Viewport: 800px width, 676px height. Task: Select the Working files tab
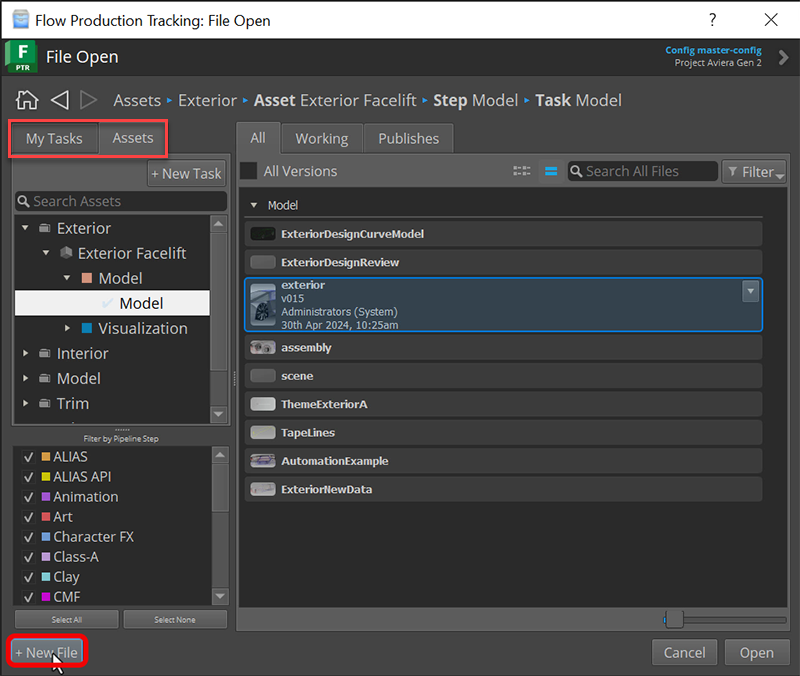322,138
